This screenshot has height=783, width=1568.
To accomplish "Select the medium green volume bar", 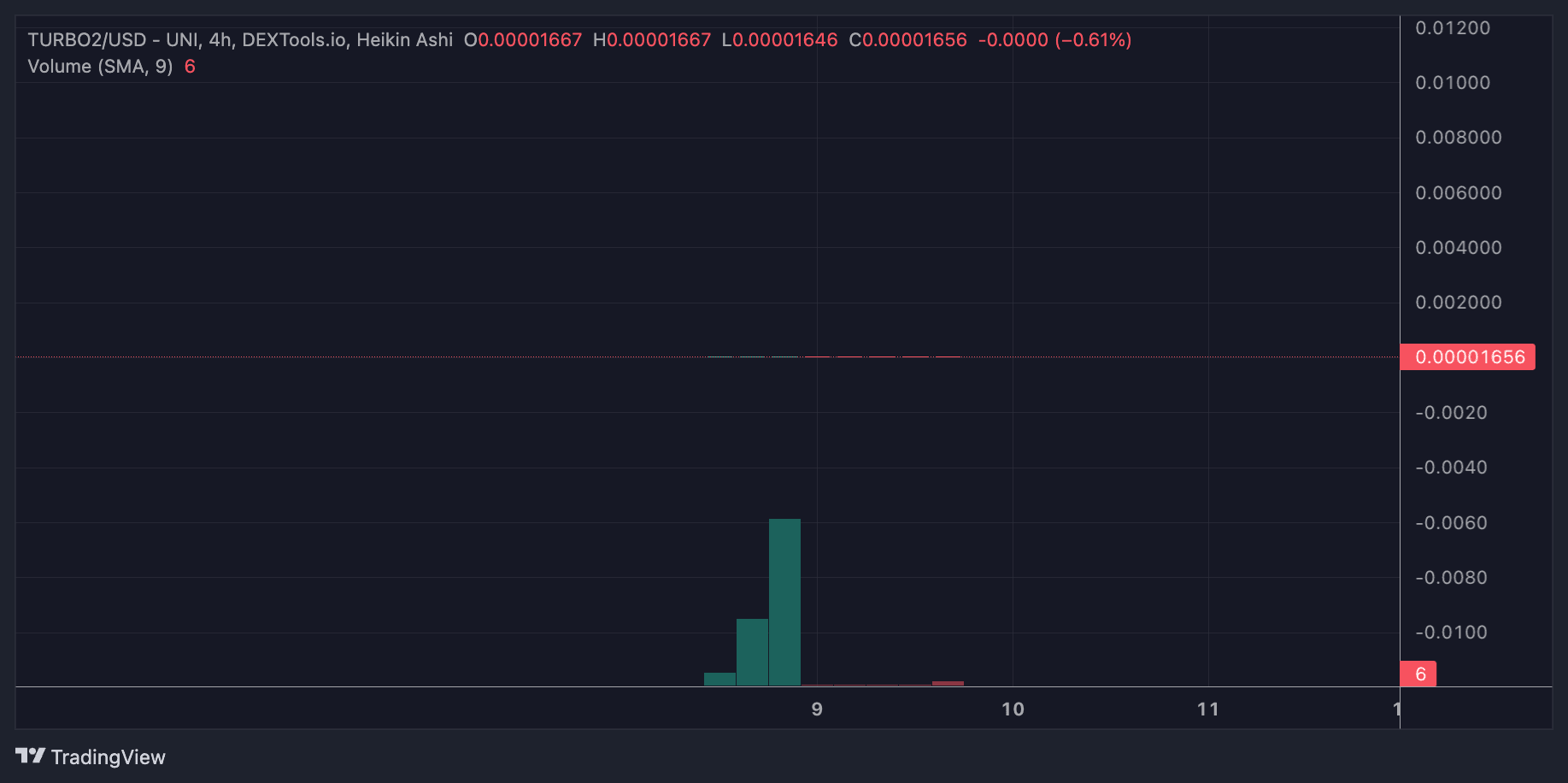I will coord(752,651).
